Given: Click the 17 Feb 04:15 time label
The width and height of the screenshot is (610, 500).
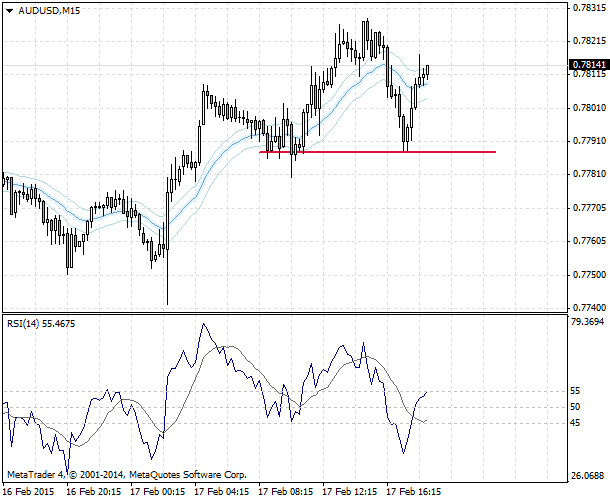Looking at the screenshot, I should point(222,491).
